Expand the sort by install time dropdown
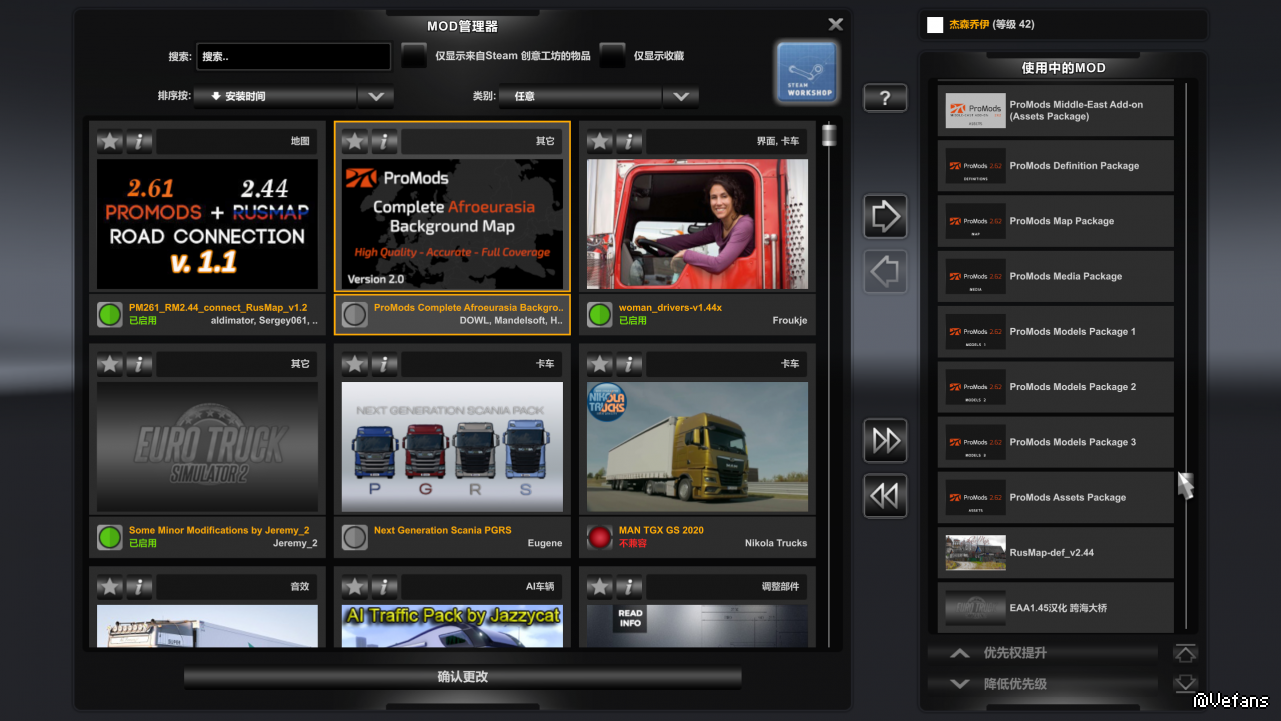The image size is (1281, 721). point(375,97)
